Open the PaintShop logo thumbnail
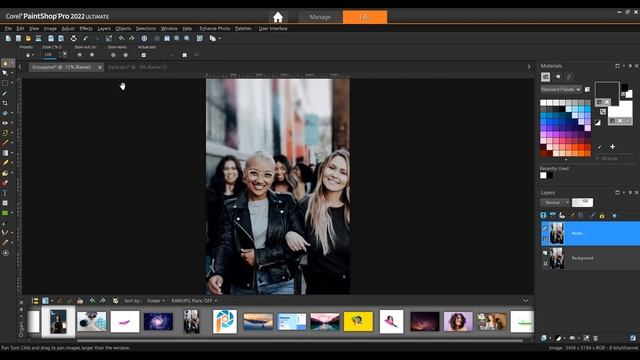This screenshot has width=640, height=360. click(x=224, y=322)
